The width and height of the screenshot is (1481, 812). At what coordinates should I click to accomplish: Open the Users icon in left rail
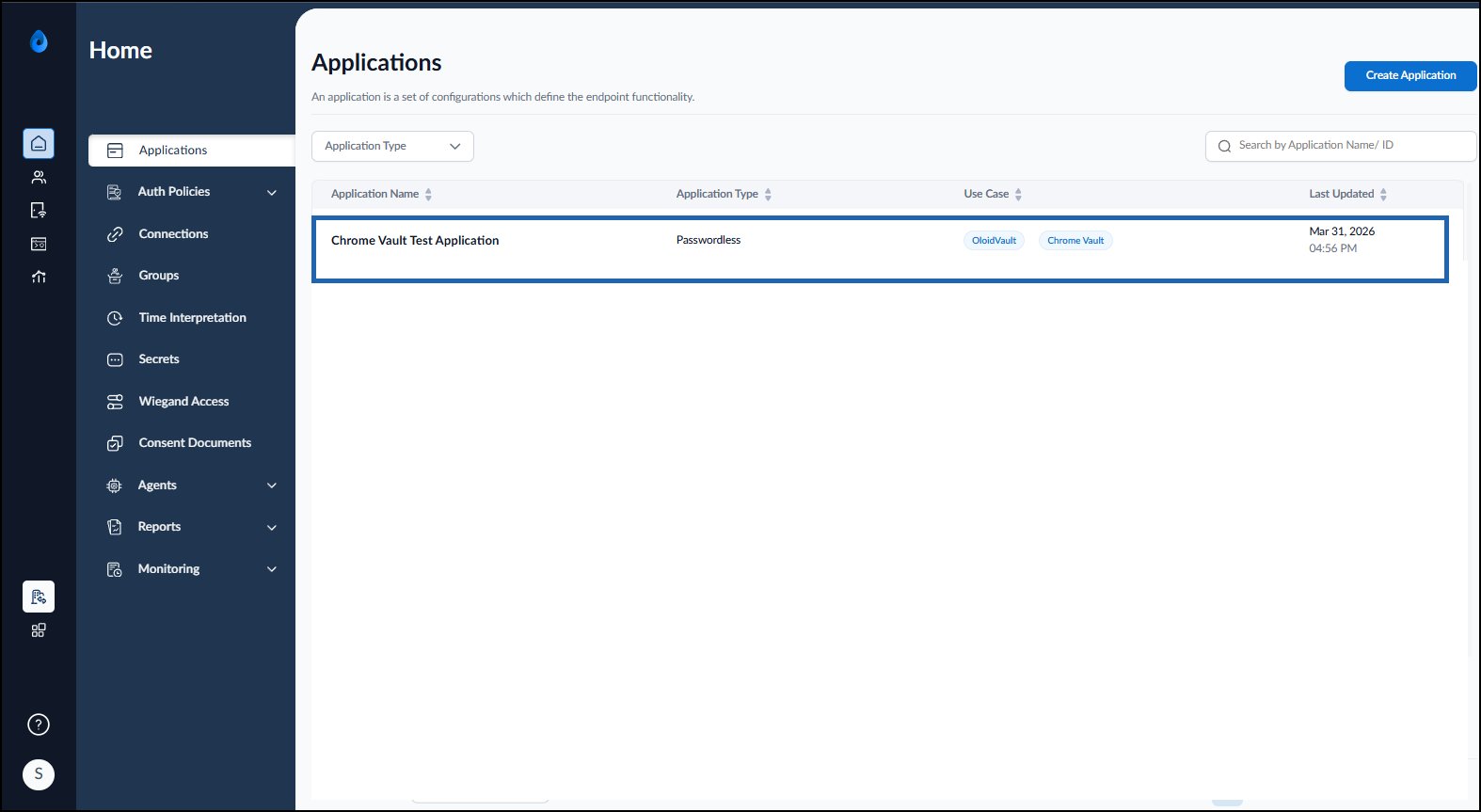[x=39, y=177]
